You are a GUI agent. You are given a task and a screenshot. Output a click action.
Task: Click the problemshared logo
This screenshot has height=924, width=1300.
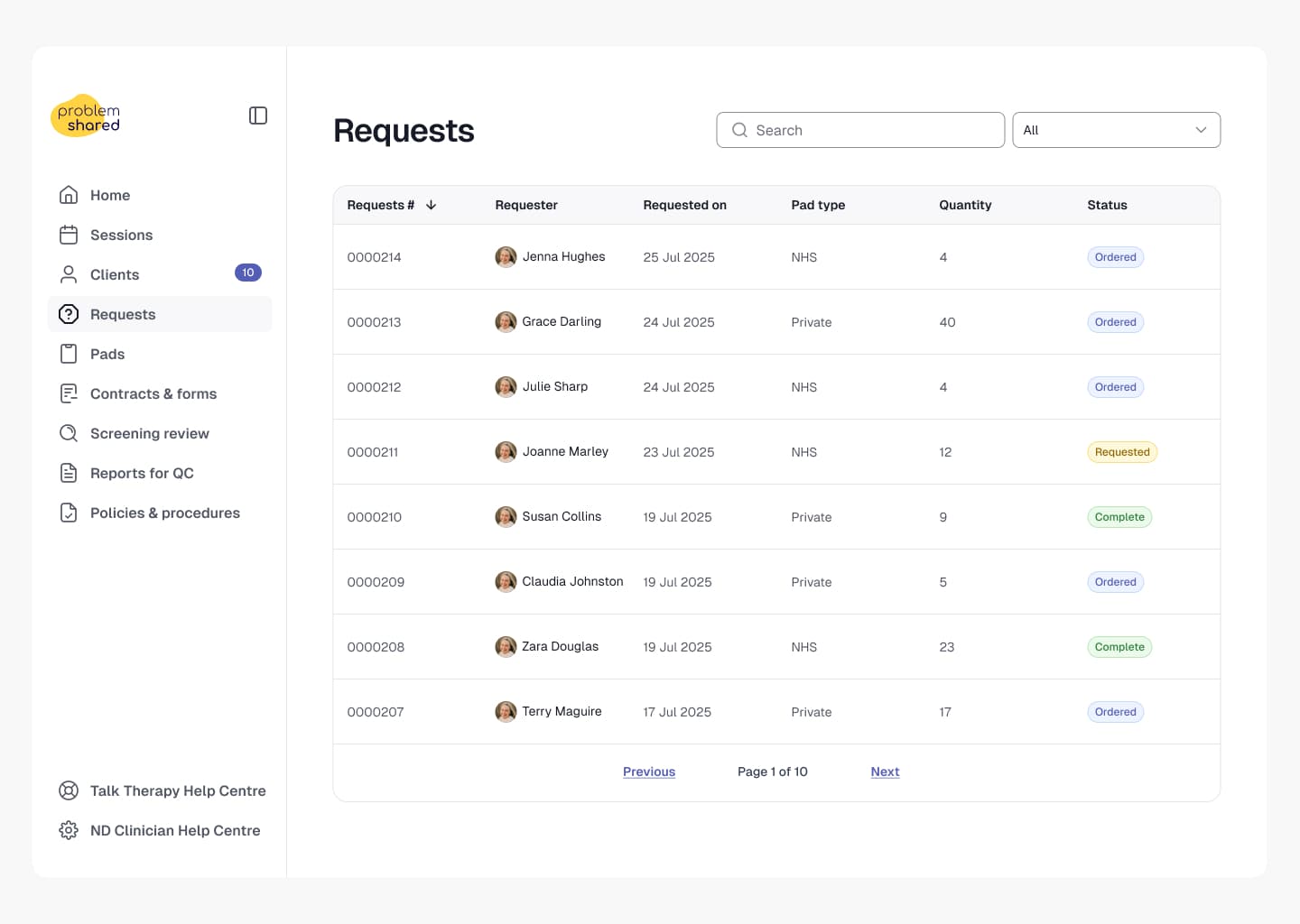tap(85, 115)
